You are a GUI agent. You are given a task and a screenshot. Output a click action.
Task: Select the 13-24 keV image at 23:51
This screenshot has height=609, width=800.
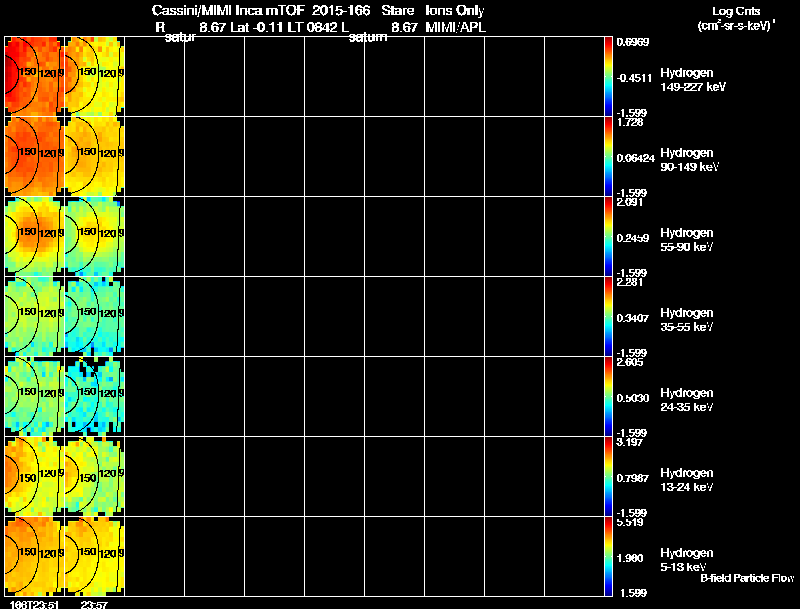tap(35, 476)
